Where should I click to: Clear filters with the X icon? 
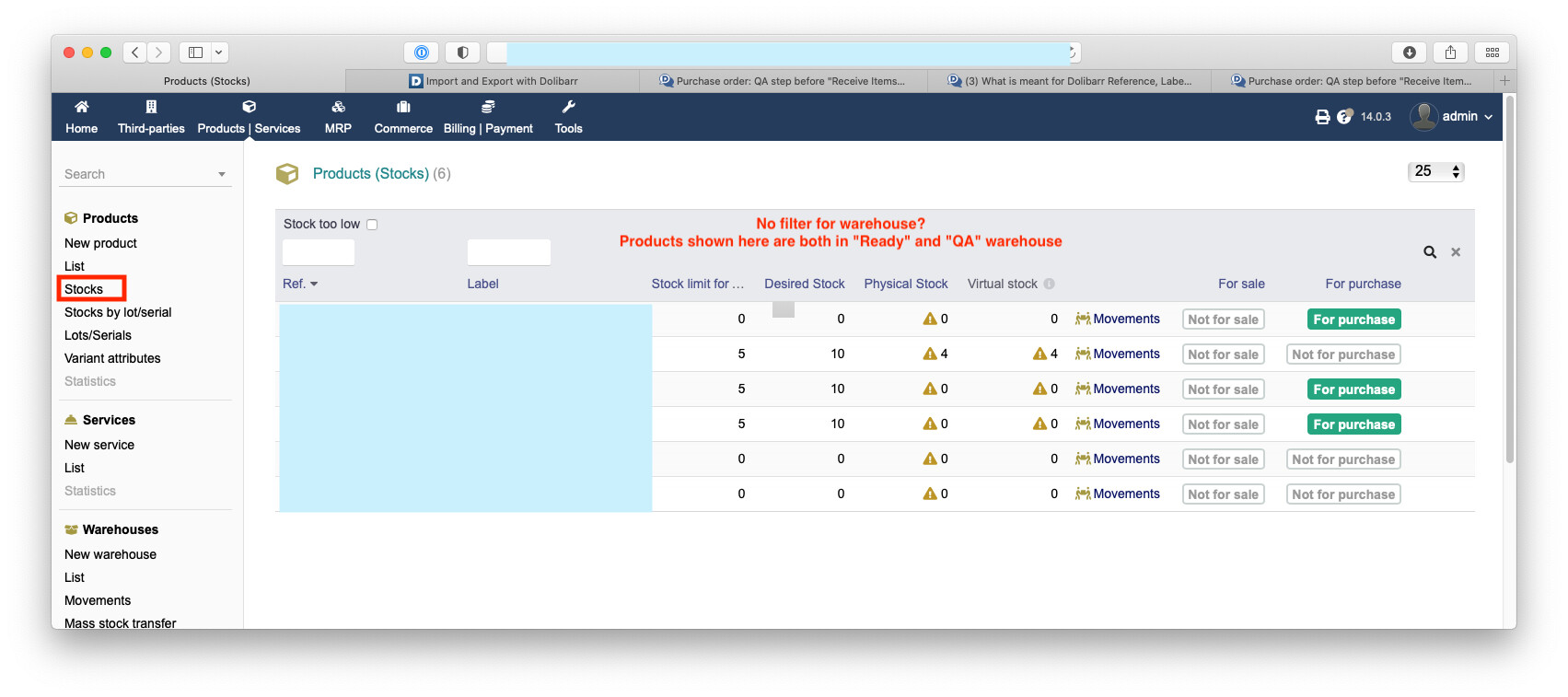pos(1456,252)
